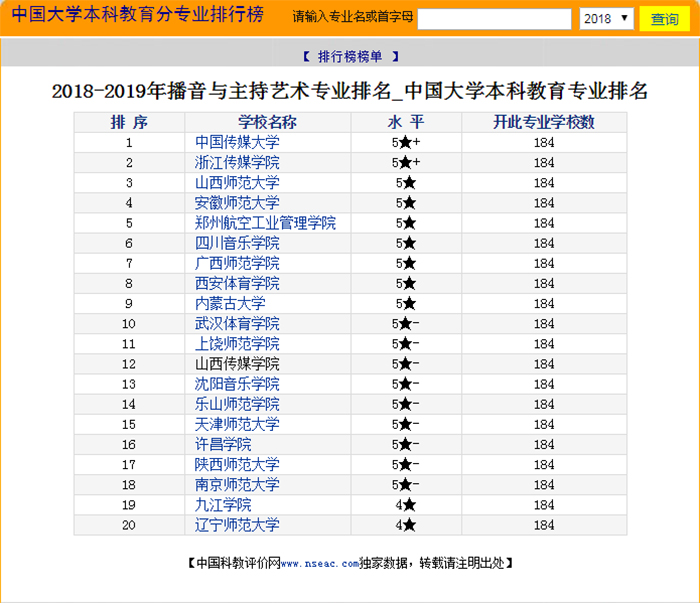Open 南京师范大学 school link
700x603 pixels.
(237, 485)
